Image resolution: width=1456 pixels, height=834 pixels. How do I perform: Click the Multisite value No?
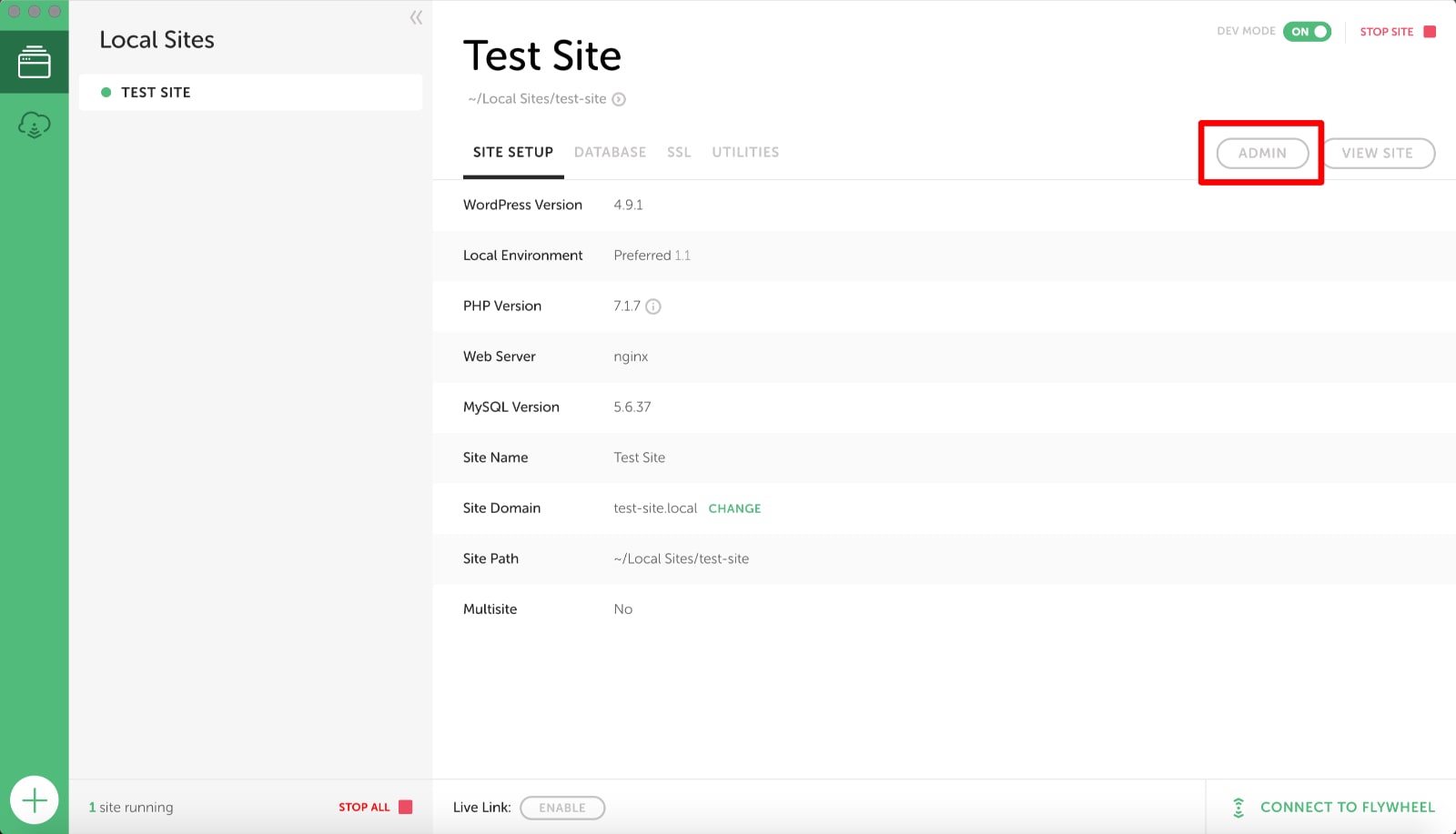tap(622, 609)
